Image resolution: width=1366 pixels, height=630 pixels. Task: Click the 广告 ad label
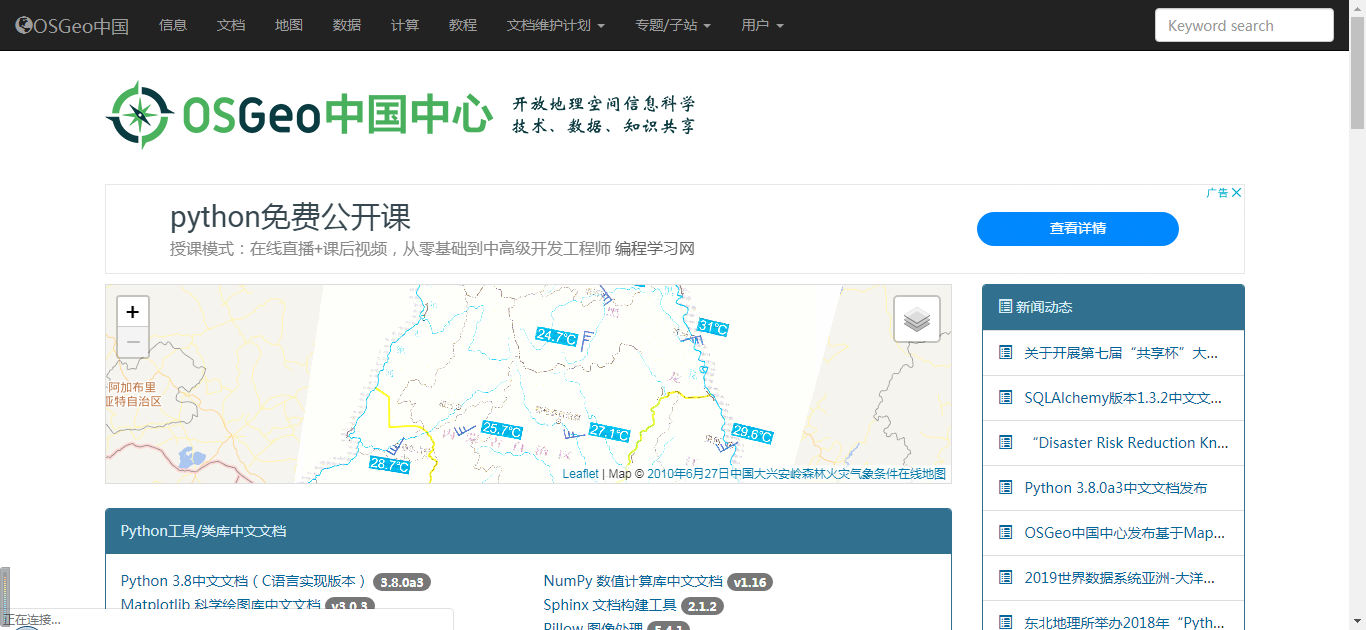pos(1216,193)
